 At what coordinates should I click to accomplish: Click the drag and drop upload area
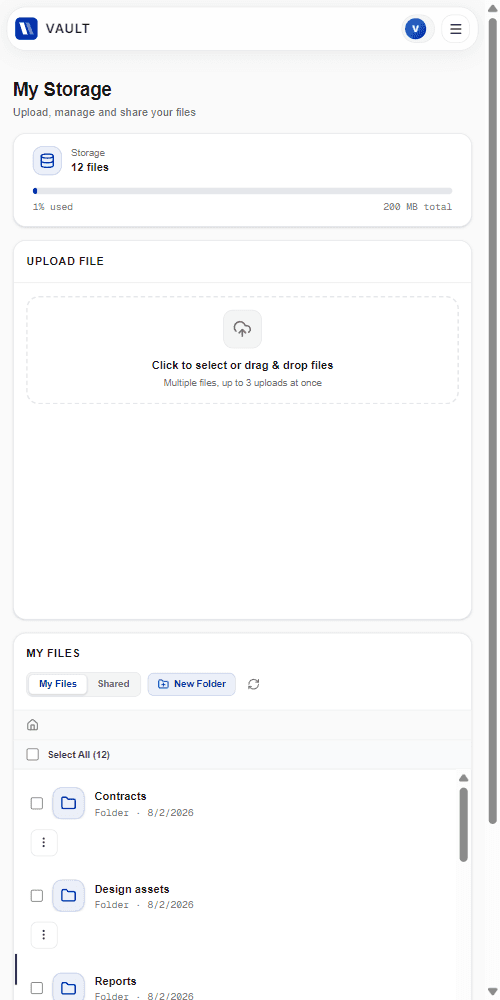tap(242, 349)
